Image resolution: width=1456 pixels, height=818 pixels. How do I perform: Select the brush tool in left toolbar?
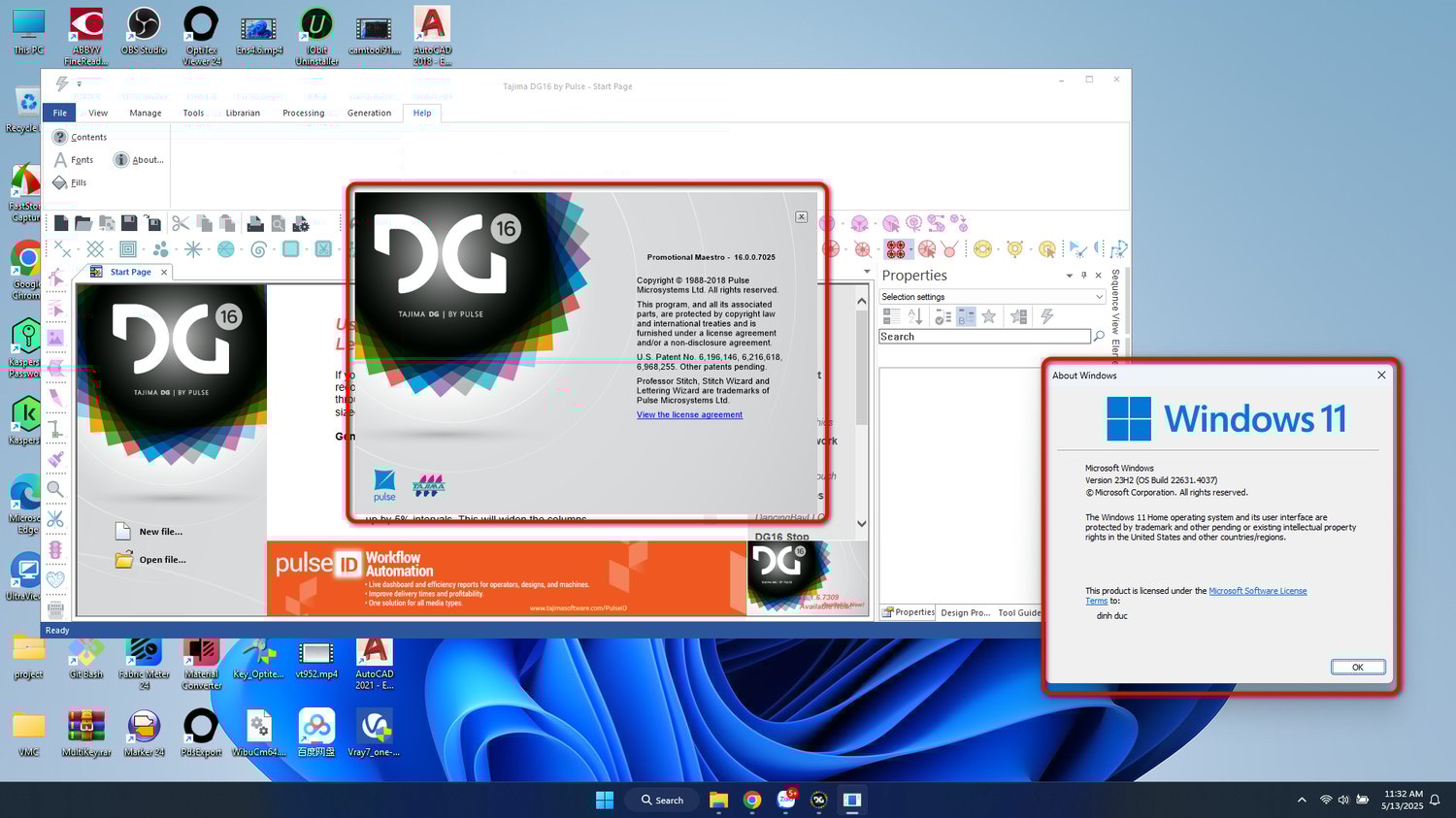point(56,459)
